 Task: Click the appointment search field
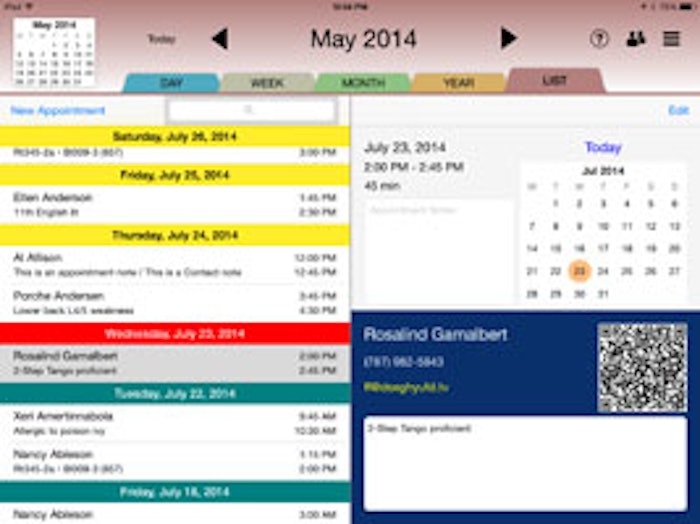[251, 110]
